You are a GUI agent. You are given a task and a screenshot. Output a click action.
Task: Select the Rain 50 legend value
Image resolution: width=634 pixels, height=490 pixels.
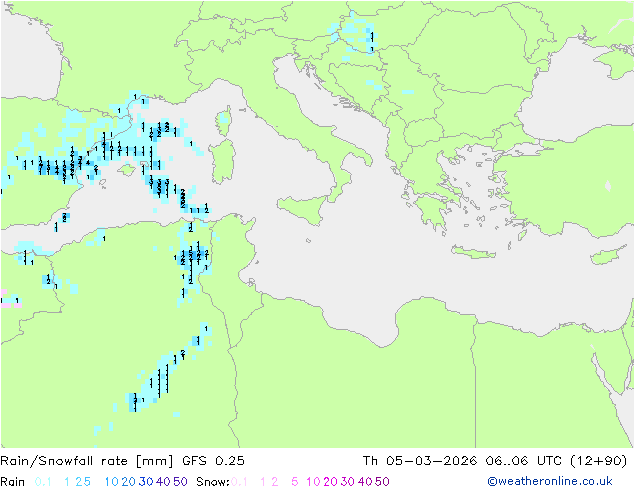180,482
